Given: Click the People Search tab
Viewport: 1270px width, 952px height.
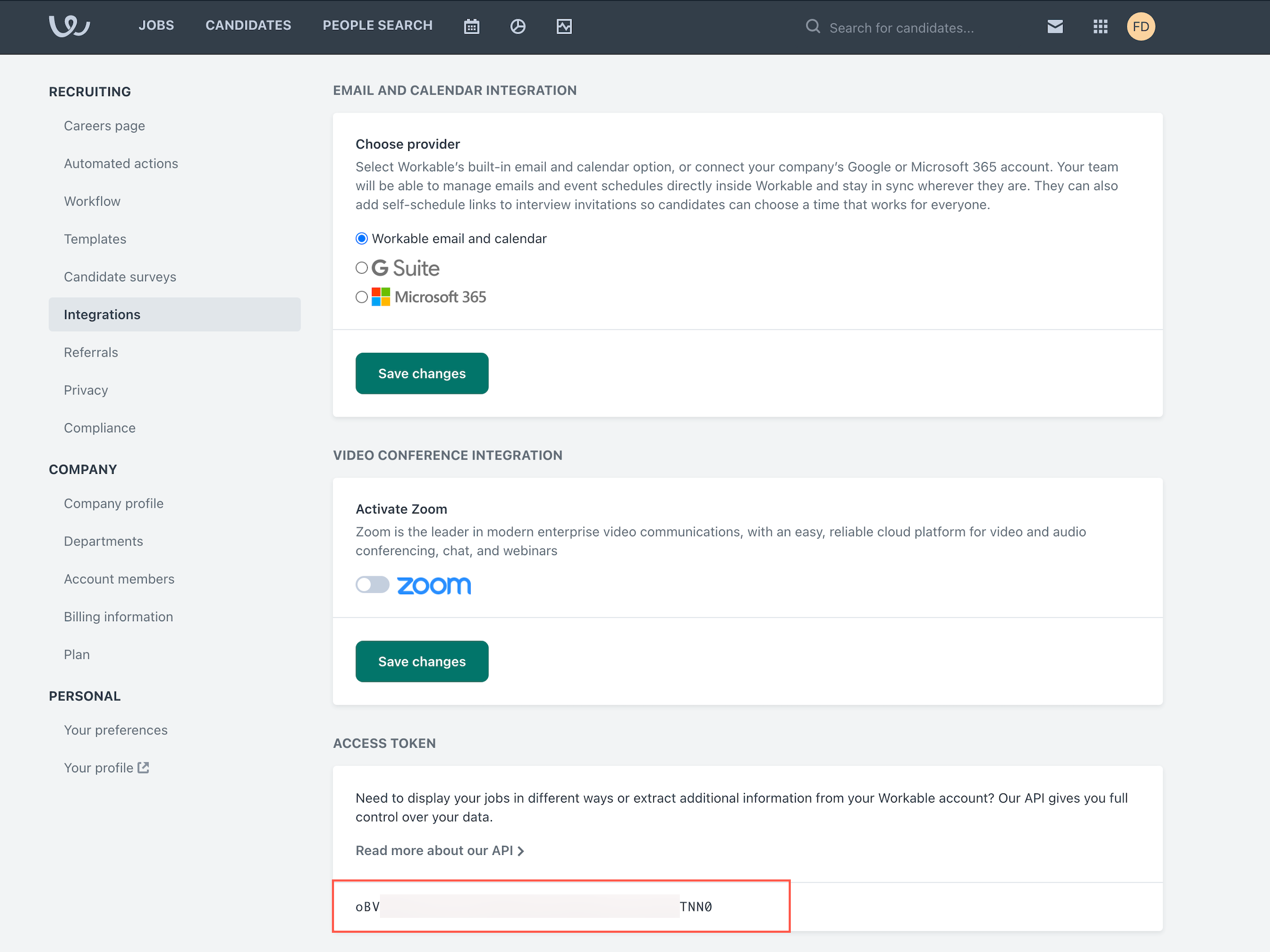Looking at the screenshot, I should (x=378, y=27).
